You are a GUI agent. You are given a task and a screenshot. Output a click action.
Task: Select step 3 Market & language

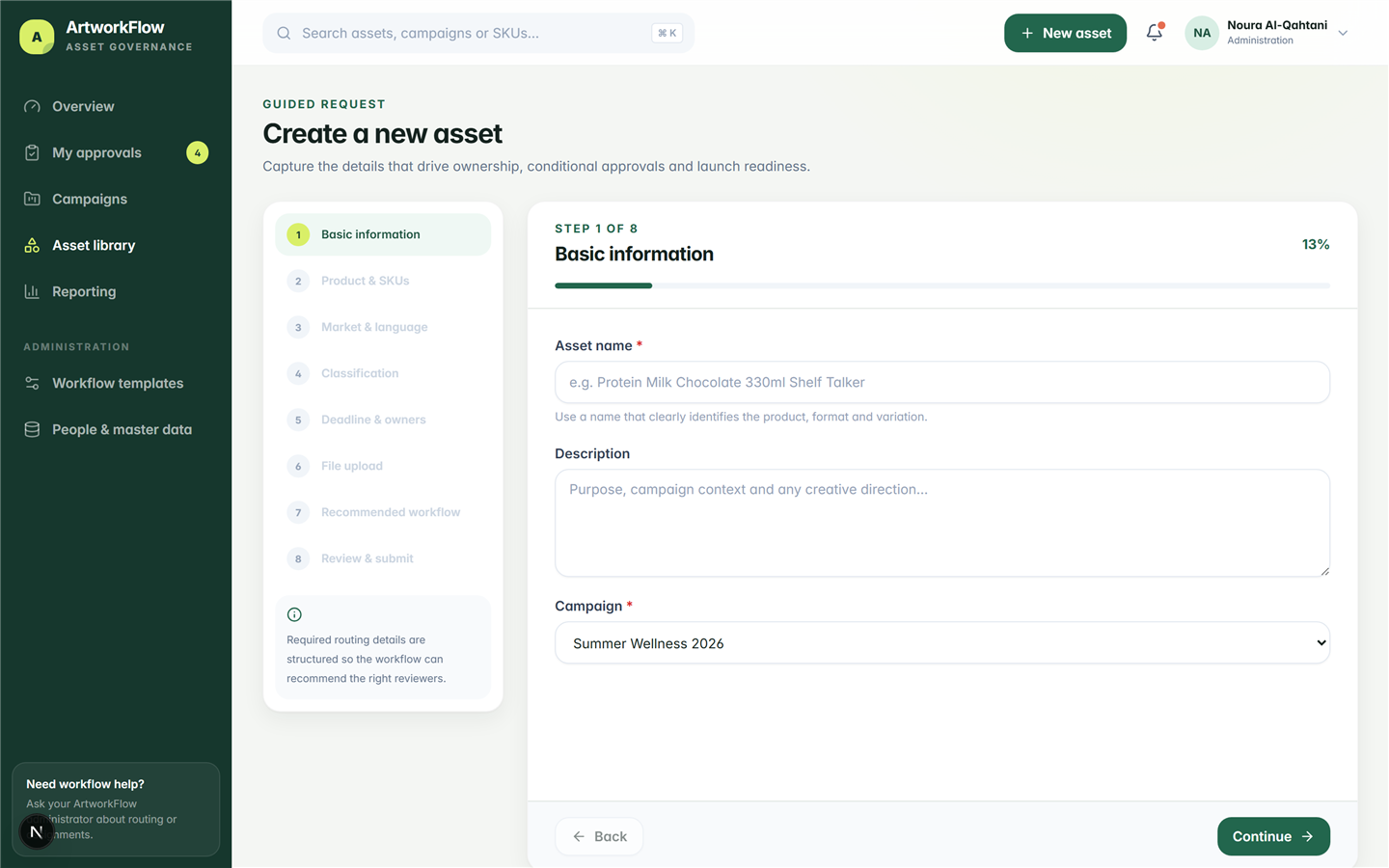pyautogui.click(x=383, y=327)
